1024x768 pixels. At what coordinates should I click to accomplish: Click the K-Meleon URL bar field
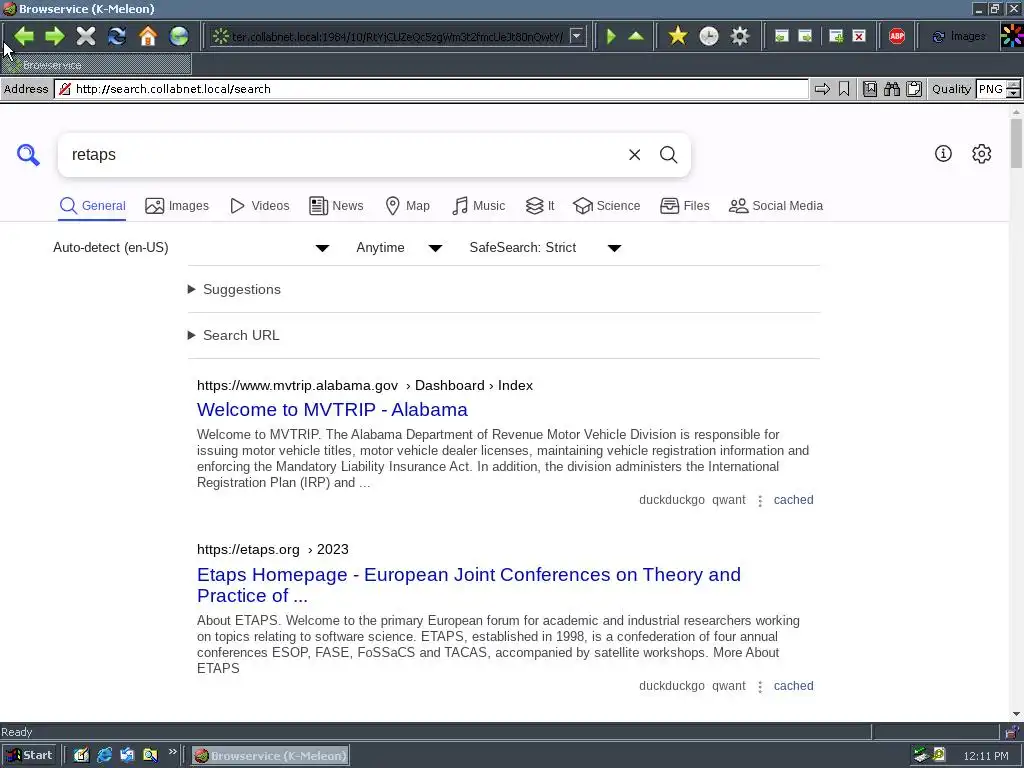[397, 36]
